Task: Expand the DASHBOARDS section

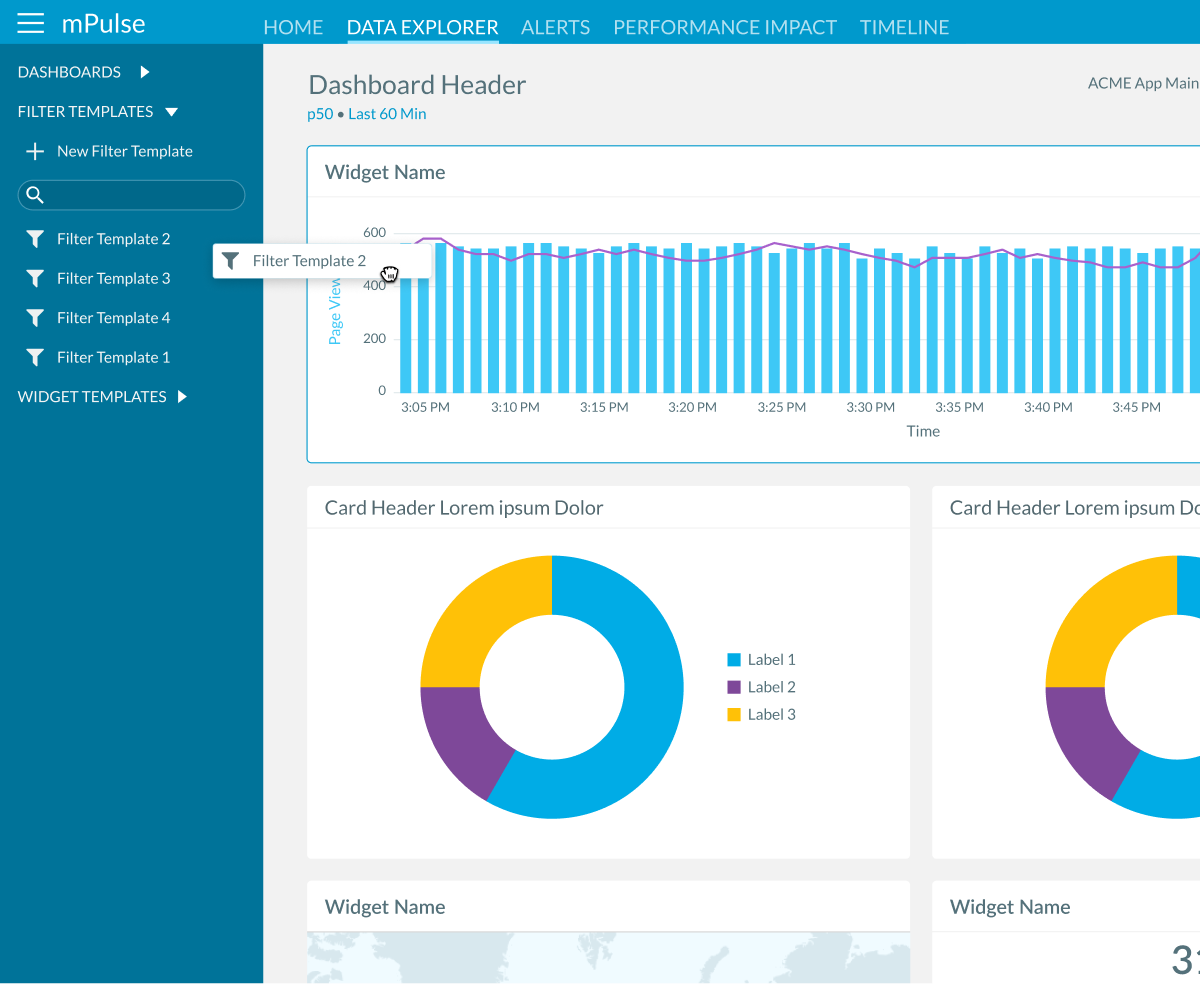Action: tap(68, 72)
